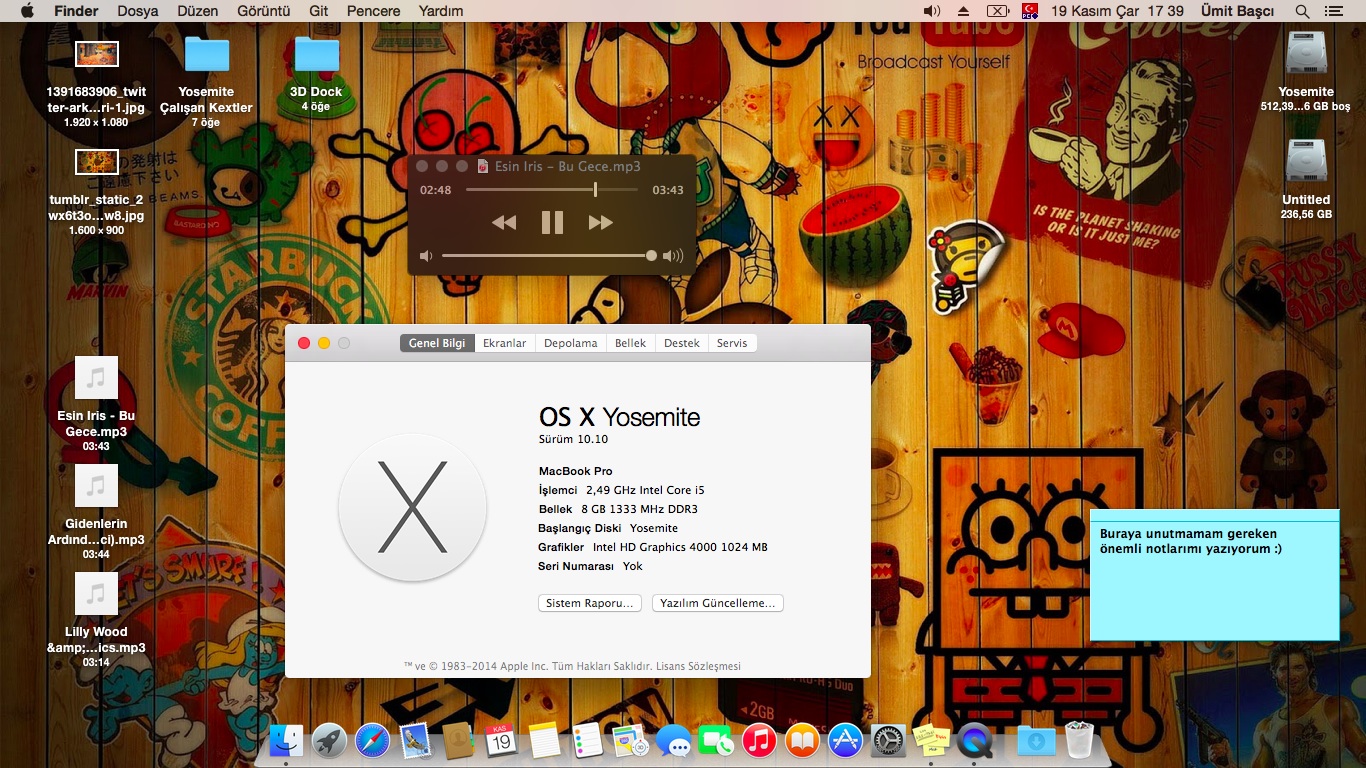Select Esin Iris - Bu Gece.mp3 desktop file
This screenshot has height=768, width=1366.
tap(96, 378)
